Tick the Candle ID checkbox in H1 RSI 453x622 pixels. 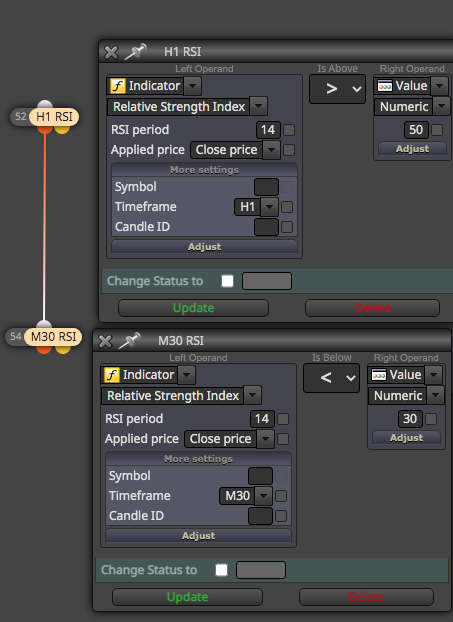[287, 227]
